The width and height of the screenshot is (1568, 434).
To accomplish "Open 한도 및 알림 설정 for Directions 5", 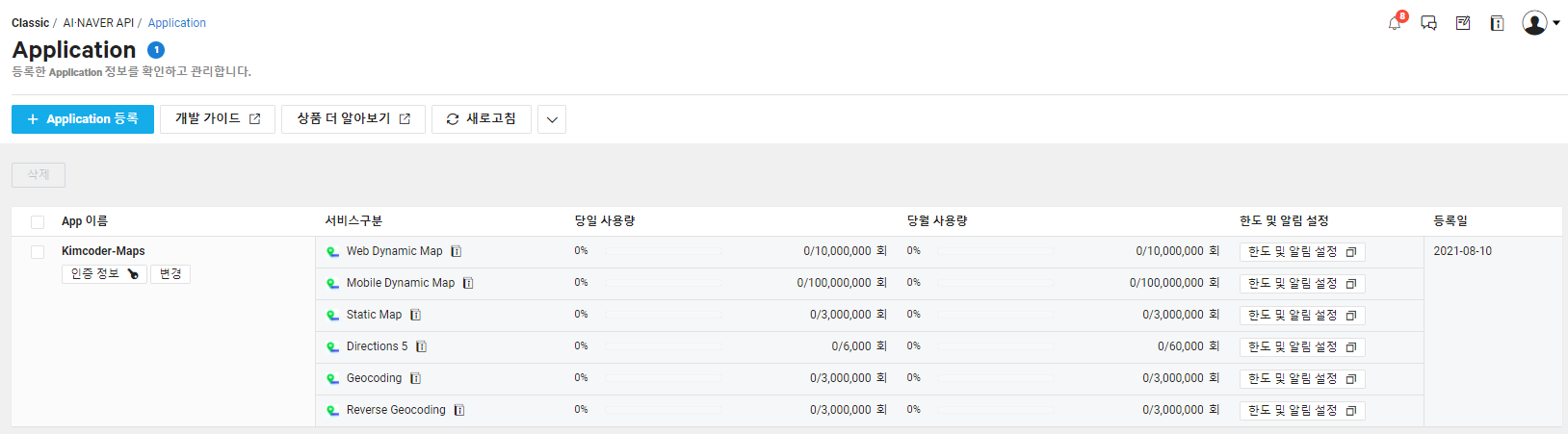I will point(1302,347).
